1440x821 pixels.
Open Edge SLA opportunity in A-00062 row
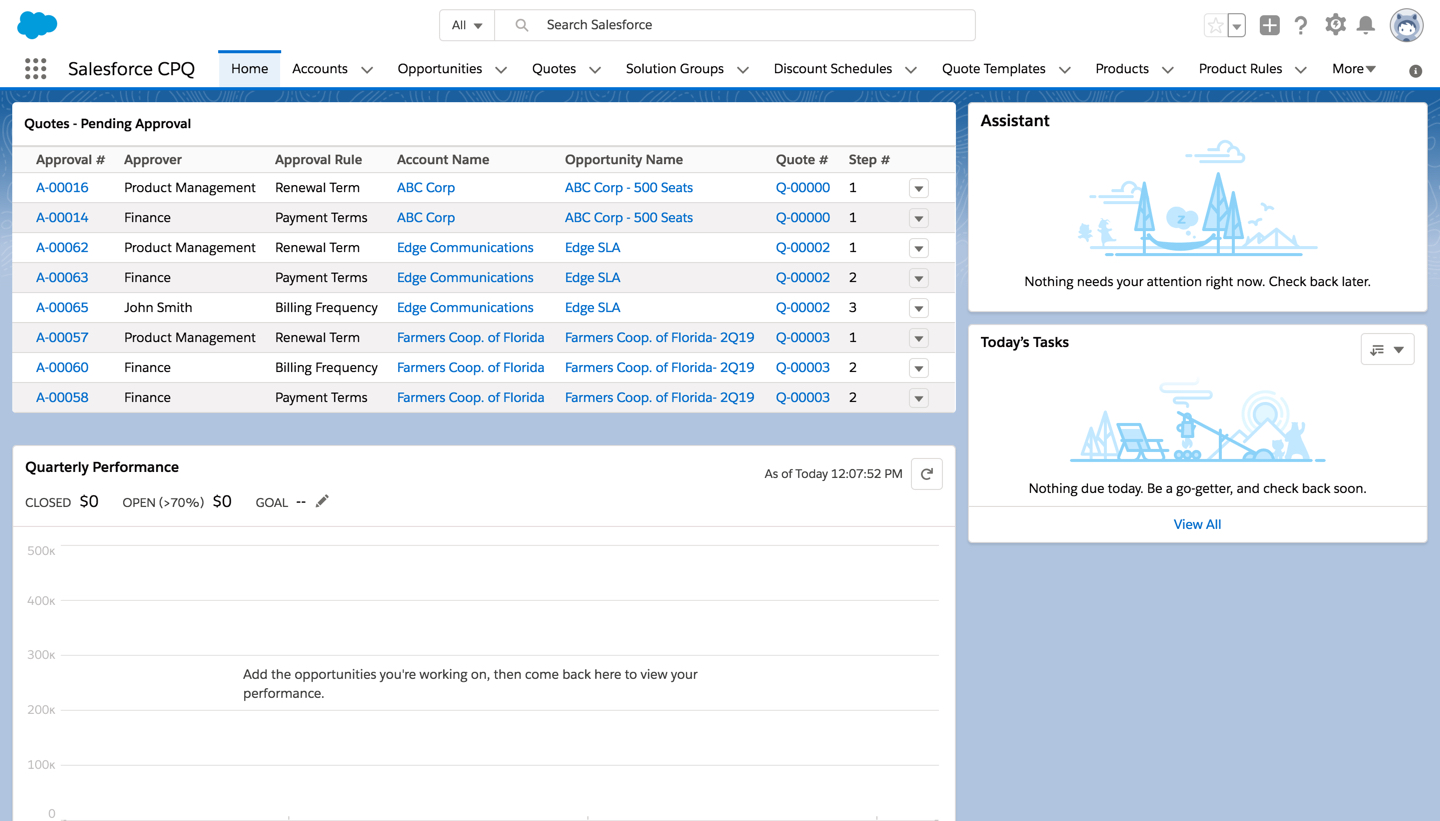click(592, 248)
